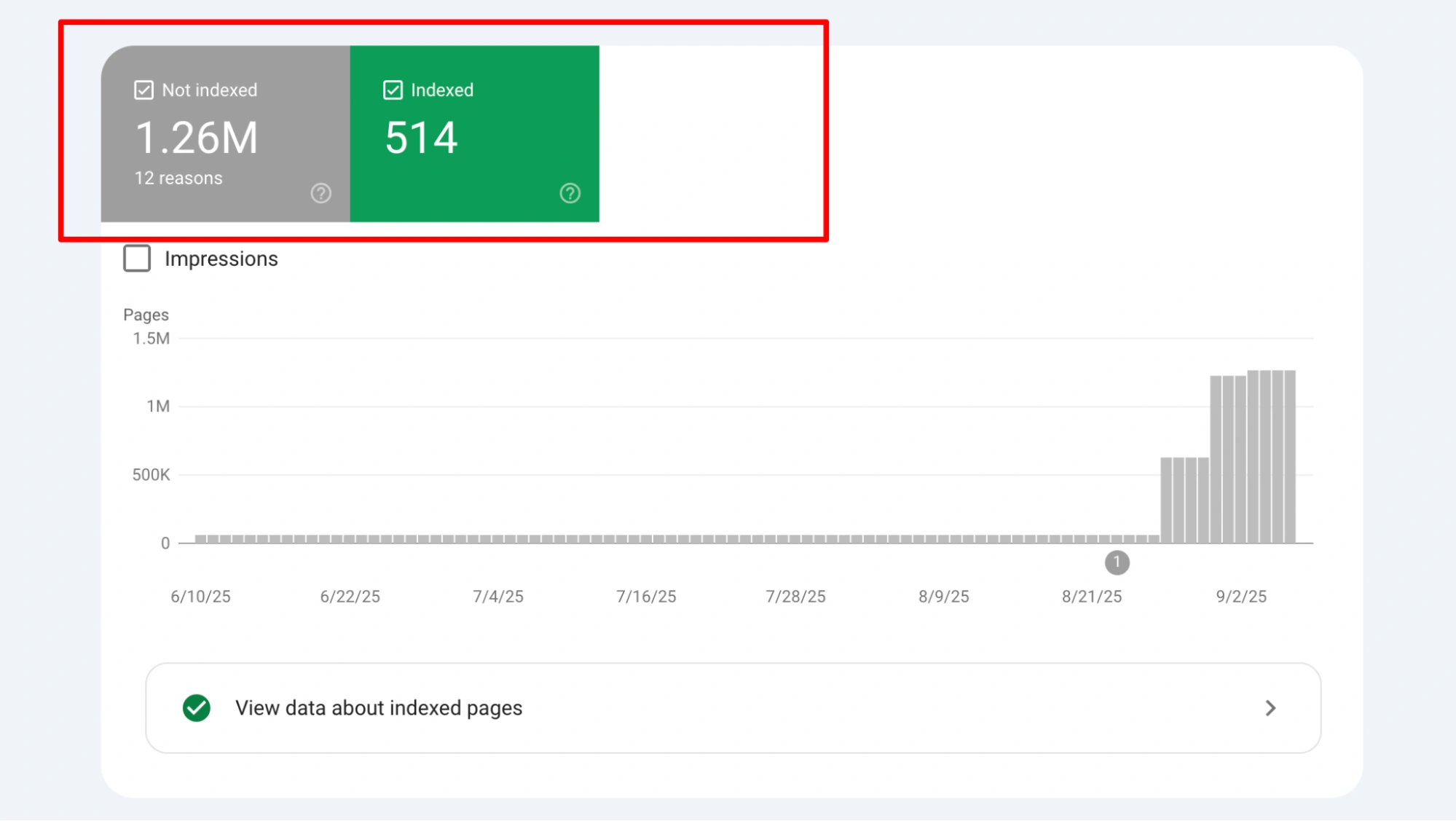Screen dimensions: 1456x821
Task: Click annotation marker 1 below chart
Action: coord(1117,562)
